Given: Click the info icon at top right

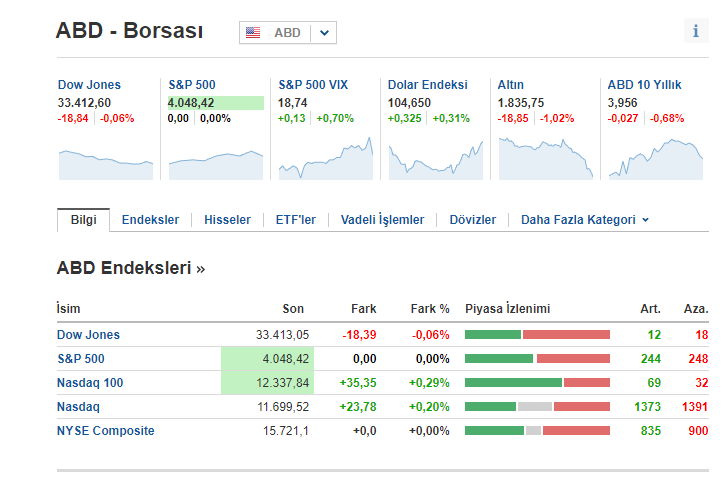Looking at the screenshot, I should (695, 31).
